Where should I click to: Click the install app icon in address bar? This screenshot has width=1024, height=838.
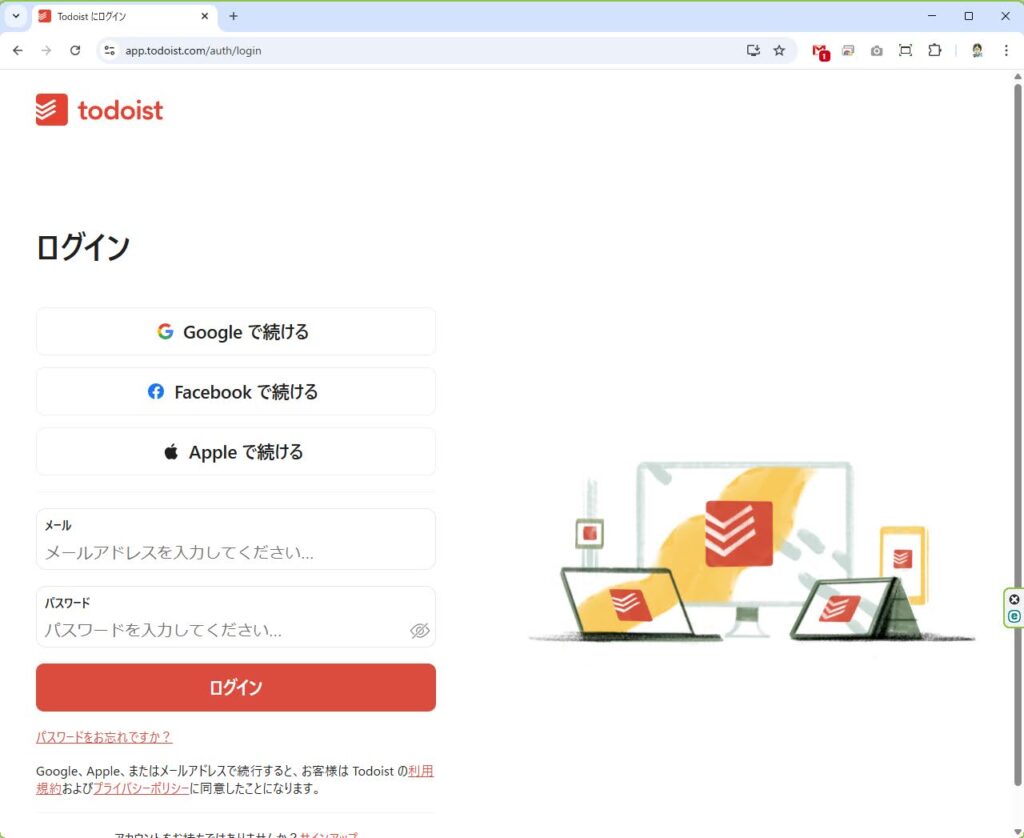[753, 50]
